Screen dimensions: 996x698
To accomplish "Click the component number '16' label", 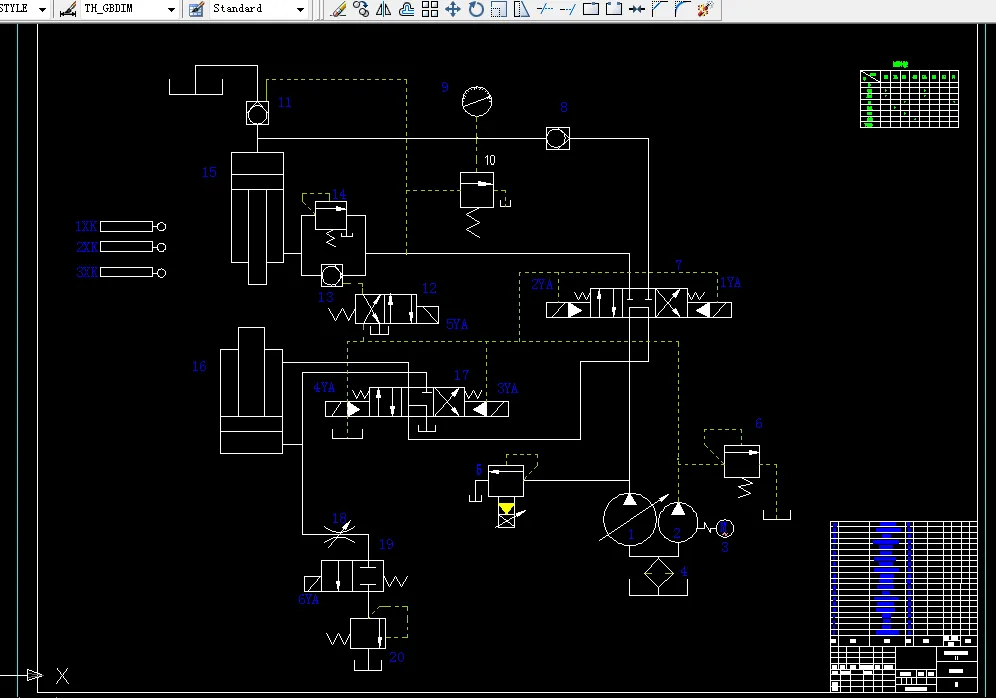I will click(199, 366).
